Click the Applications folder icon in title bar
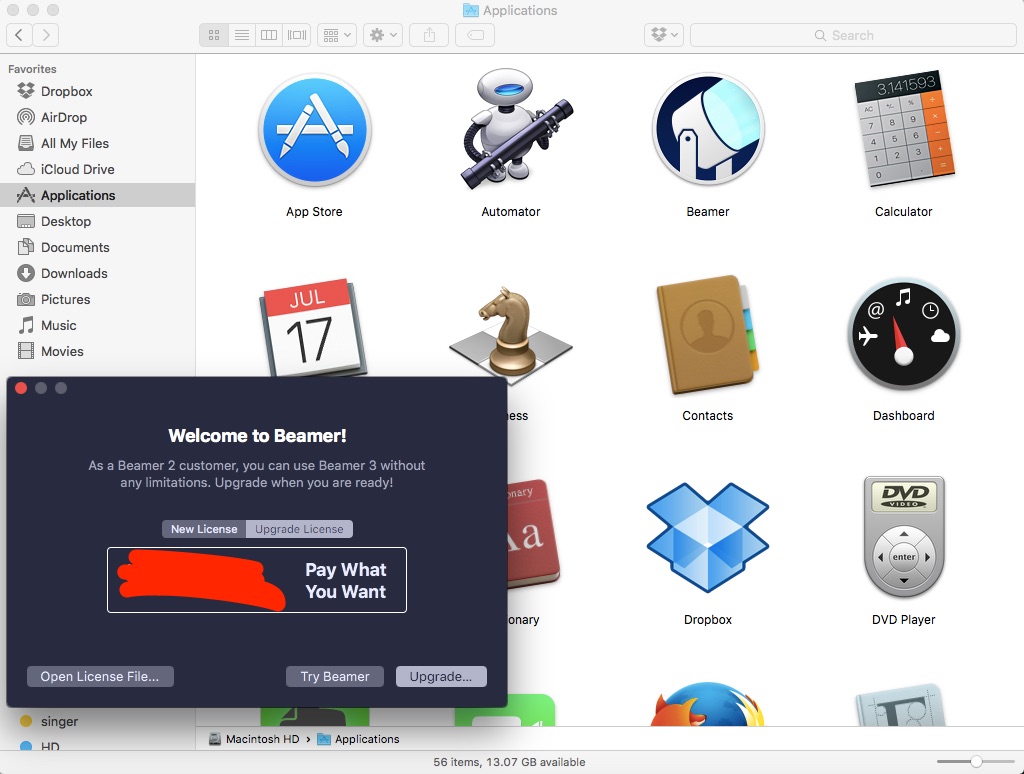 [471, 10]
